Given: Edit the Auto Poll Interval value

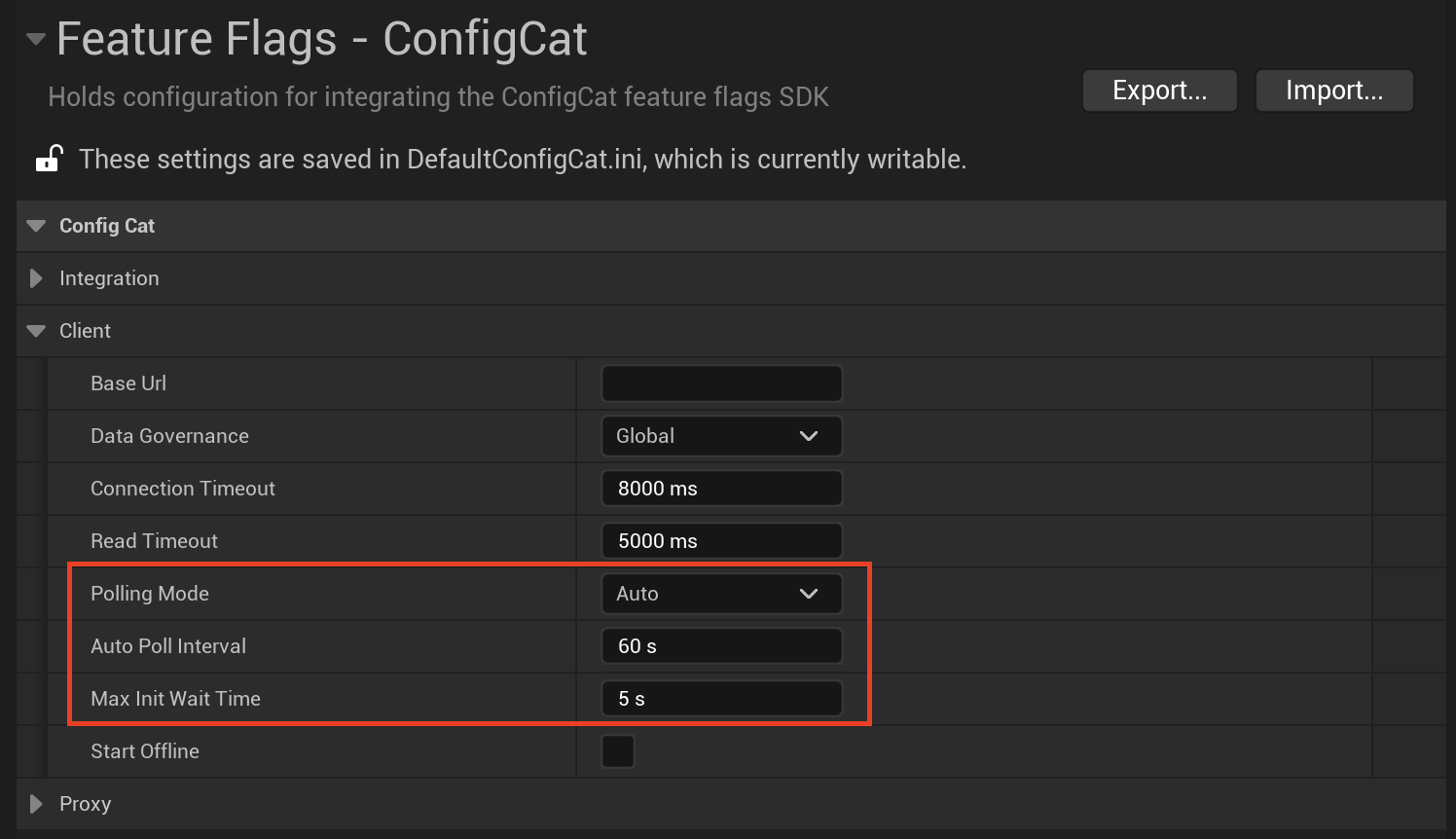Looking at the screenshot, I should [720, 645].
